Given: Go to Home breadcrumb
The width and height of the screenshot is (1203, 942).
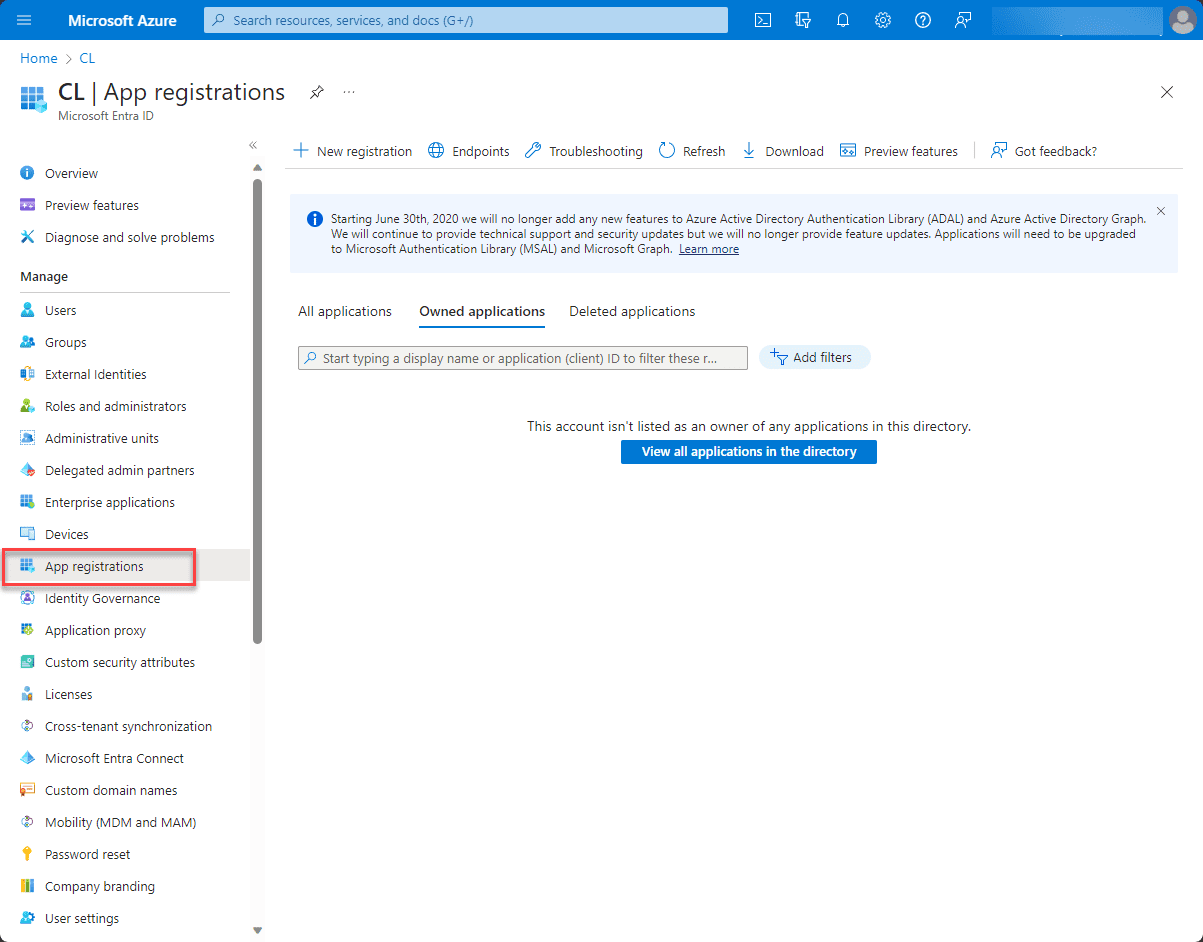Looking at the screenshot, I should click(39, 58).
